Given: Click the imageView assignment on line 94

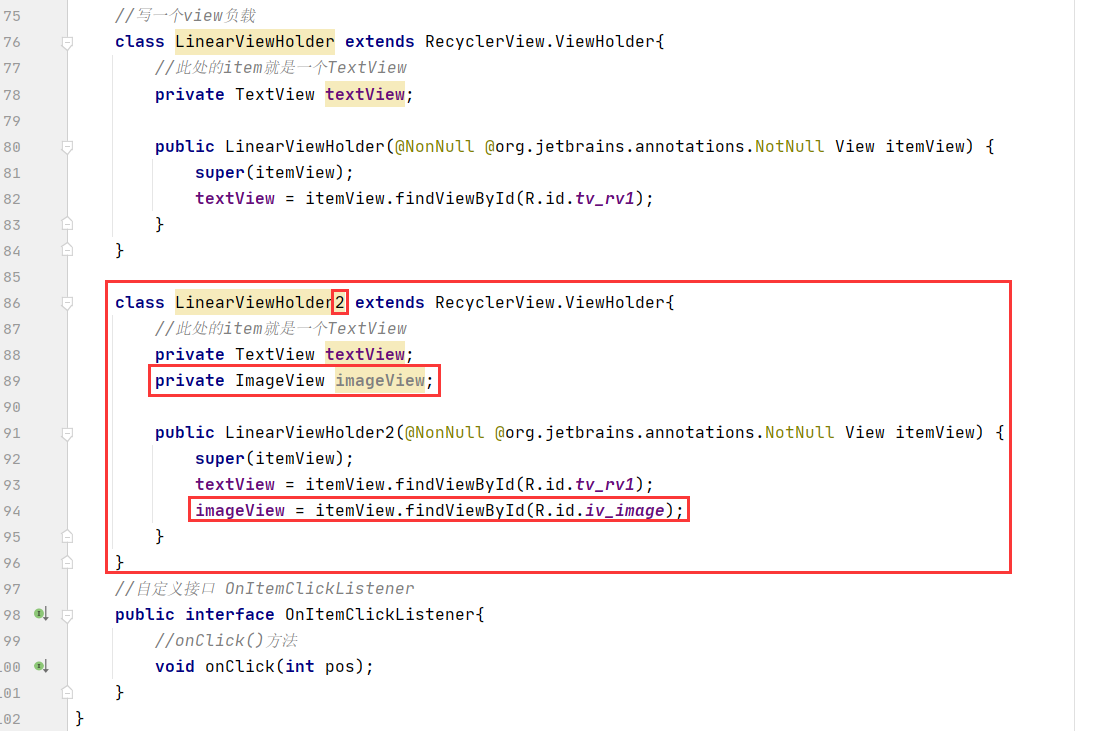Looking at the screenshot, I should point(439,511).
